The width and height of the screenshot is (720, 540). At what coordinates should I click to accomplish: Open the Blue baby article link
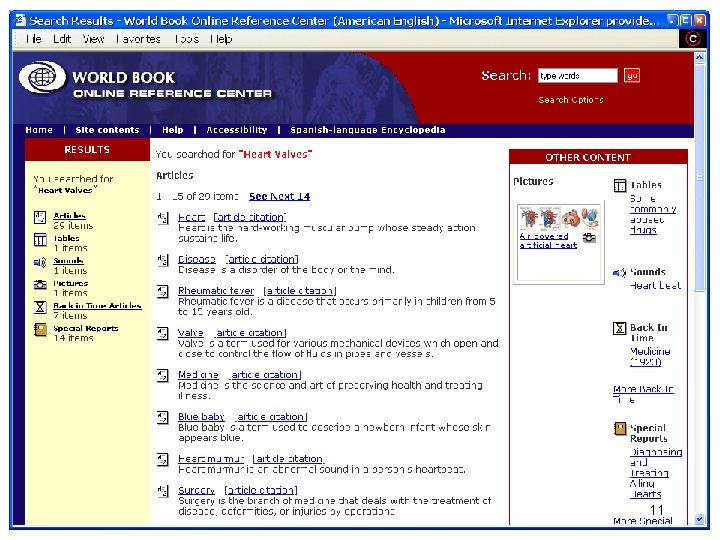tap(201, 417)
